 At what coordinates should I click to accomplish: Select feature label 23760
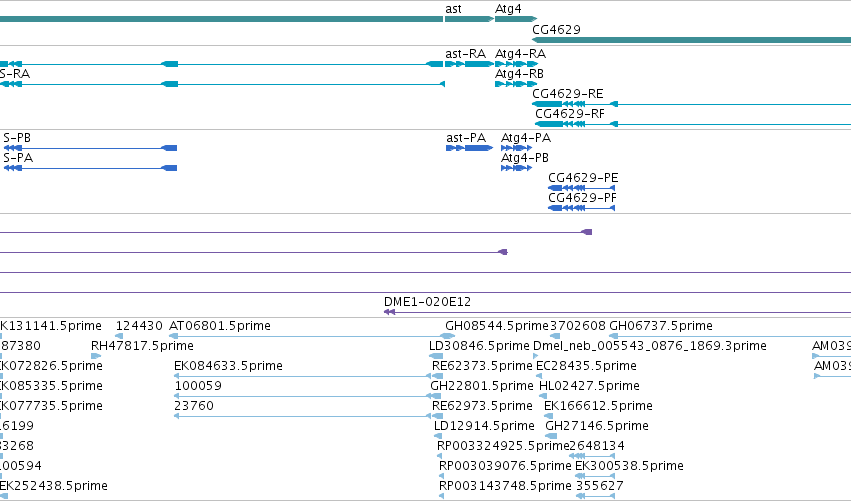(x=194, y=406)
